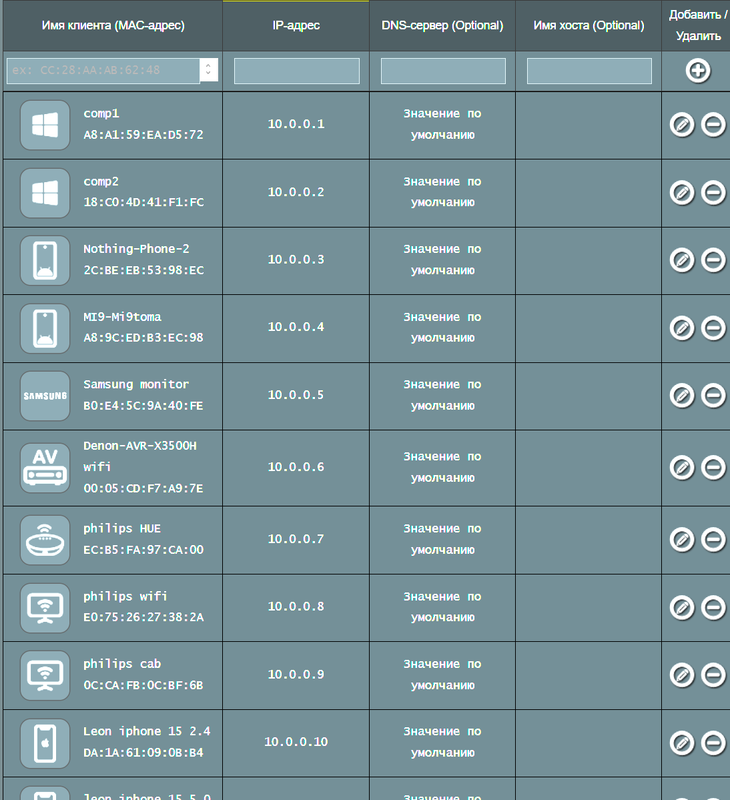Click the 'Samsung monitor' client name
This screenshot has width=730, height=800.
click(x=136, y=384)
